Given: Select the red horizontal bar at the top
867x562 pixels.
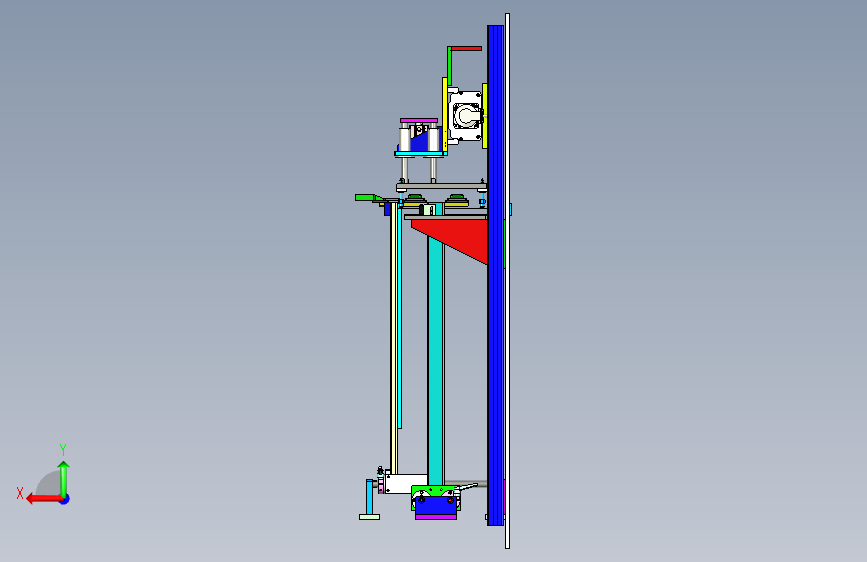Looking at the screenshot, I should (x=466, y=49).
